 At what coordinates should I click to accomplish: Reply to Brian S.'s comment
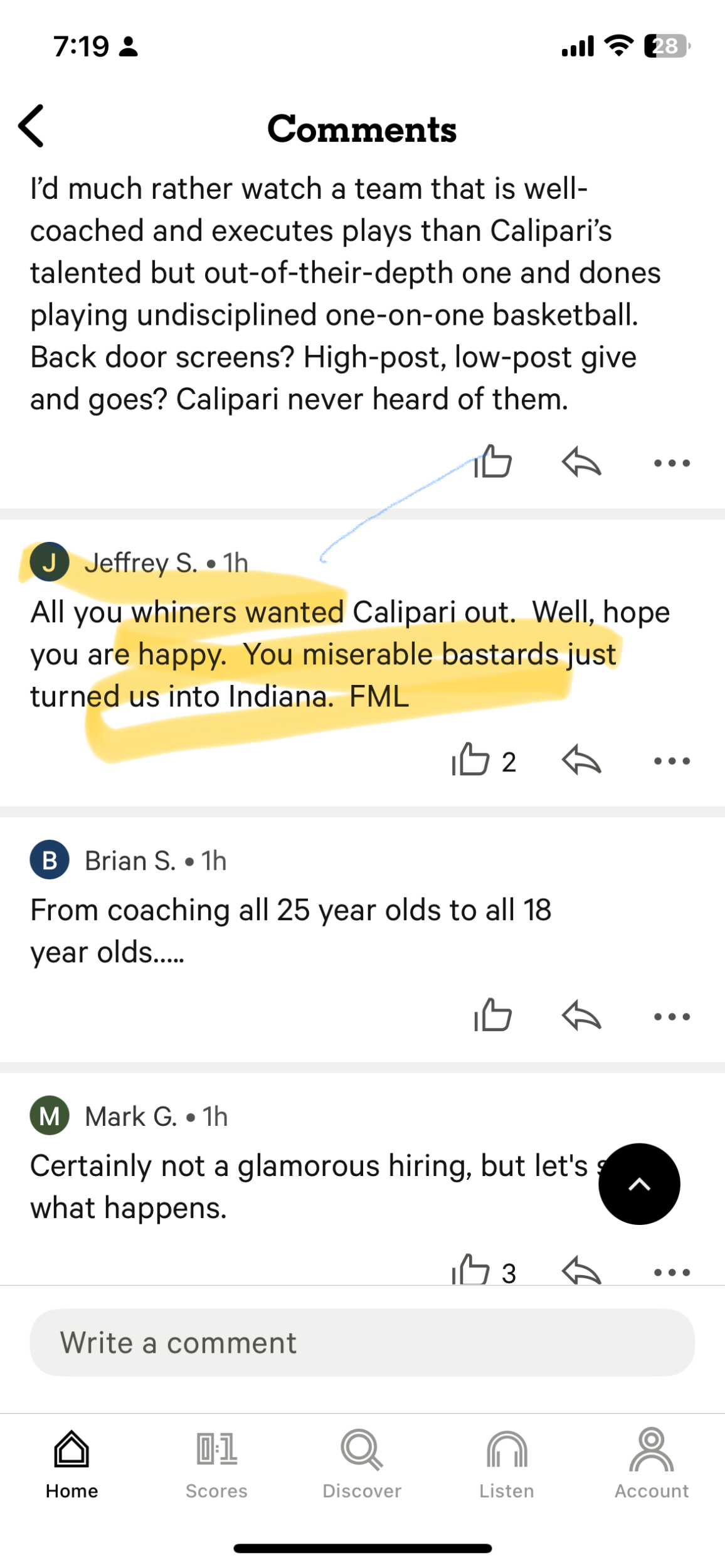pos(581,1016)
